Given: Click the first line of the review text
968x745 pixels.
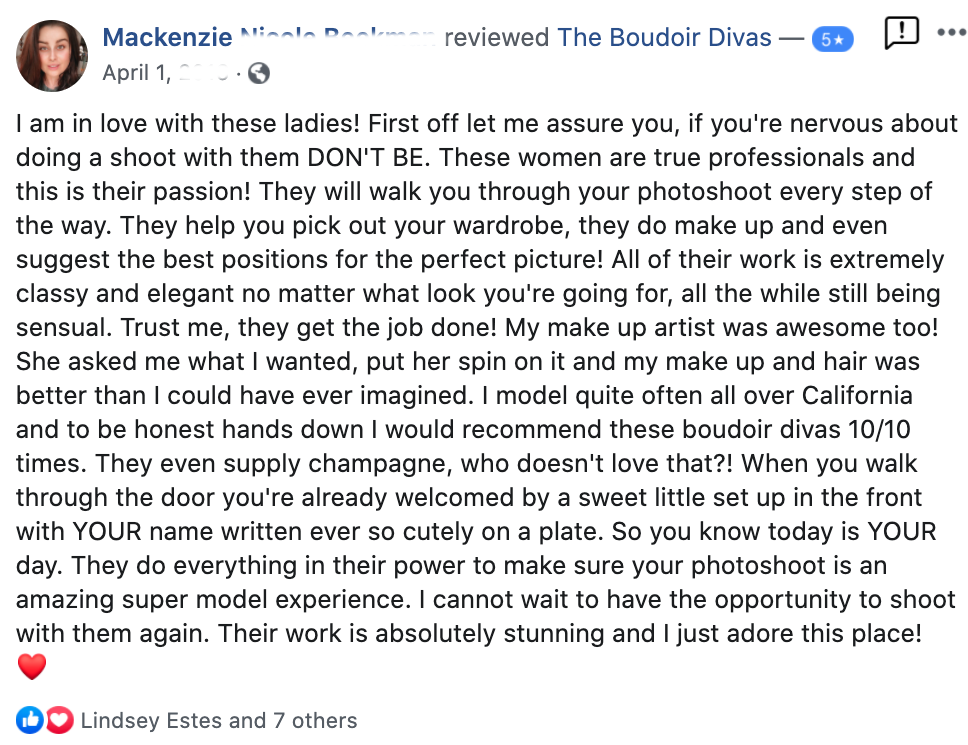Looking at the screenshot, I should (x=486, y=123).
